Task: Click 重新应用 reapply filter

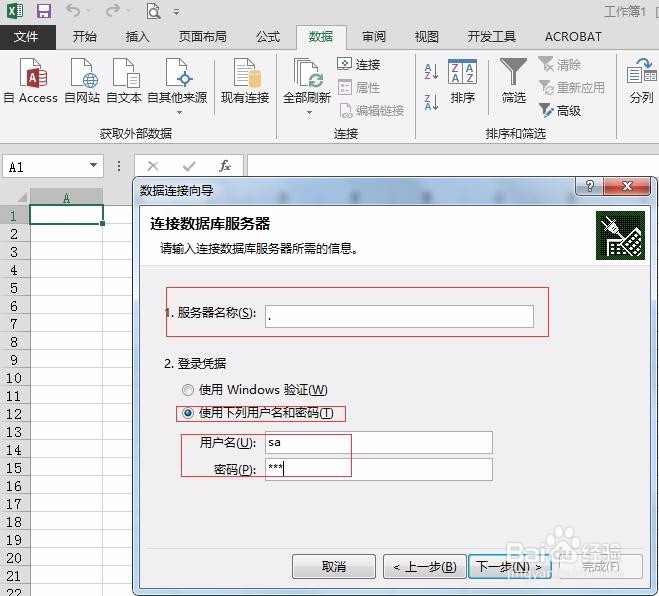Action: pos(572,87)
